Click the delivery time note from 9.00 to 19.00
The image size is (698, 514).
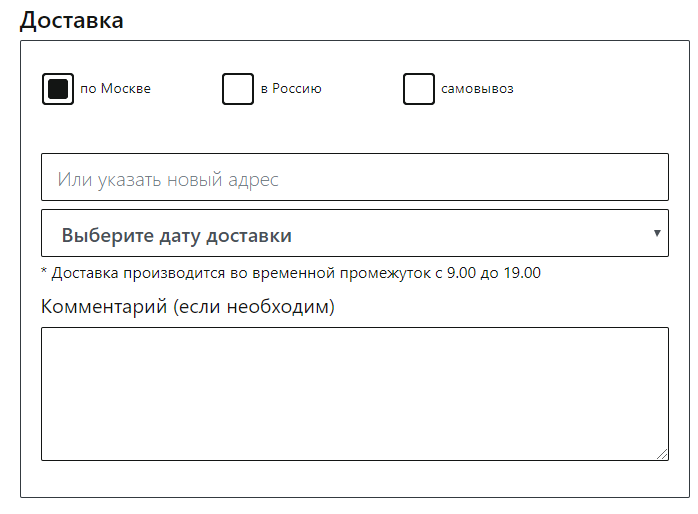point(291,273)
